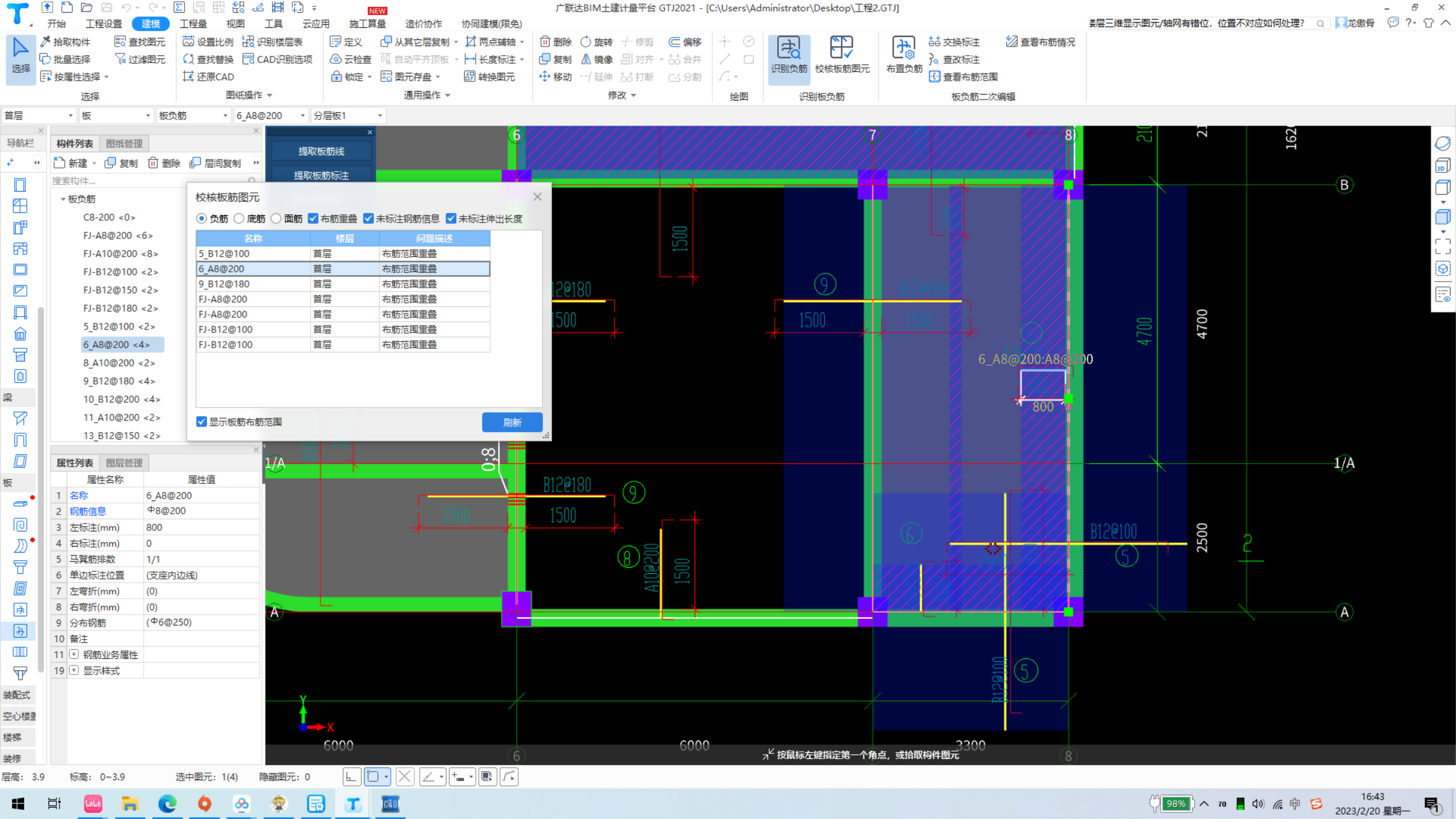Image resolution: width=1456 pixels, height=819 pixels.
Task: Expand the 显示样式 property group
Action: (74, 670)
